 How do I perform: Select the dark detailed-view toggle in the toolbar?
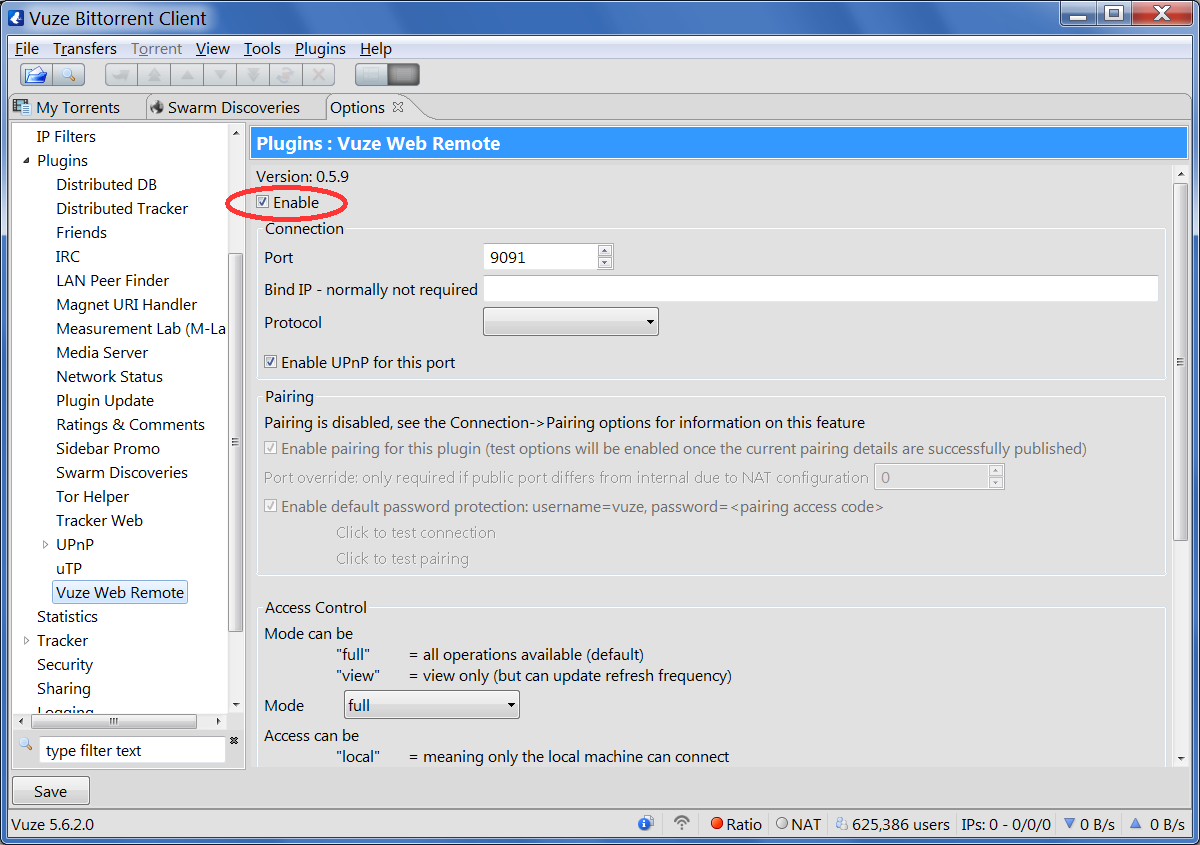404,74
